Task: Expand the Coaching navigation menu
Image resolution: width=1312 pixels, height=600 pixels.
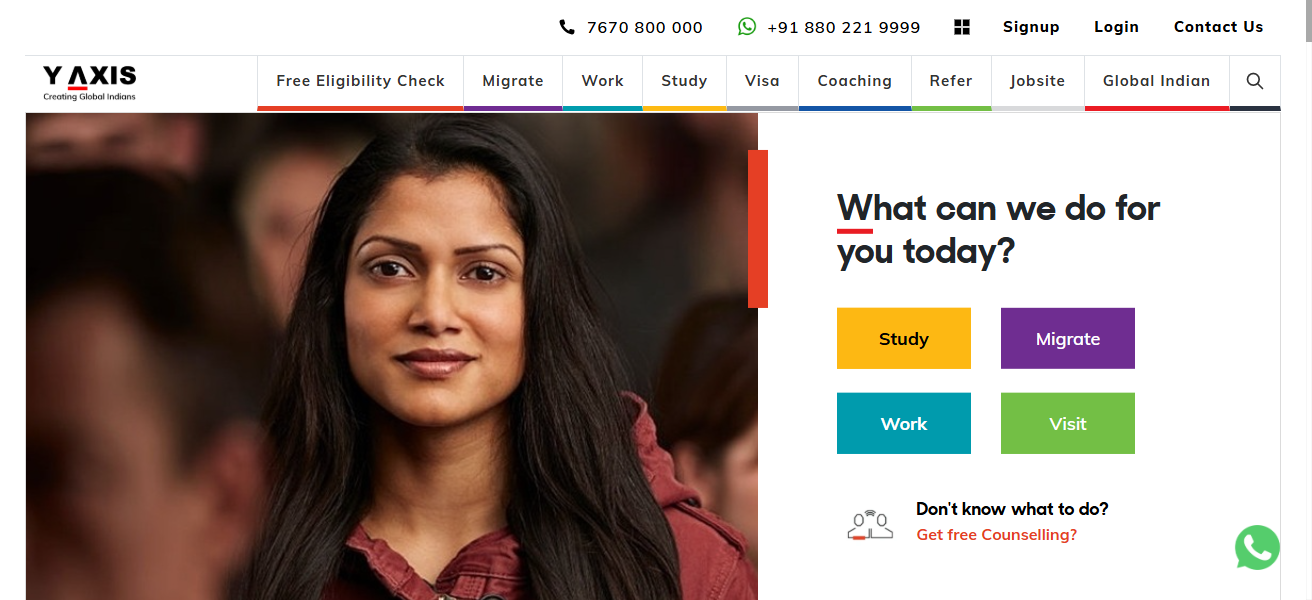Action: coord(855,81)
